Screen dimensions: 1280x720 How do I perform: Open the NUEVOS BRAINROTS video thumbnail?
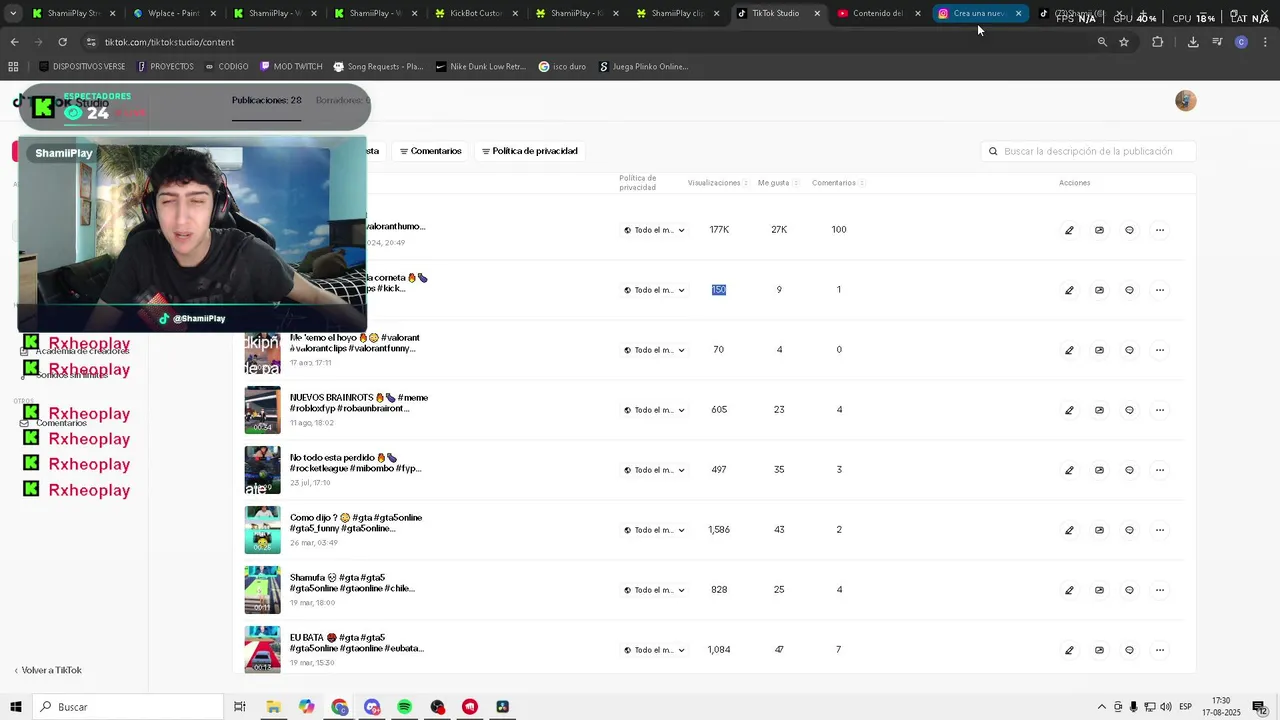(x=263, y=410)
